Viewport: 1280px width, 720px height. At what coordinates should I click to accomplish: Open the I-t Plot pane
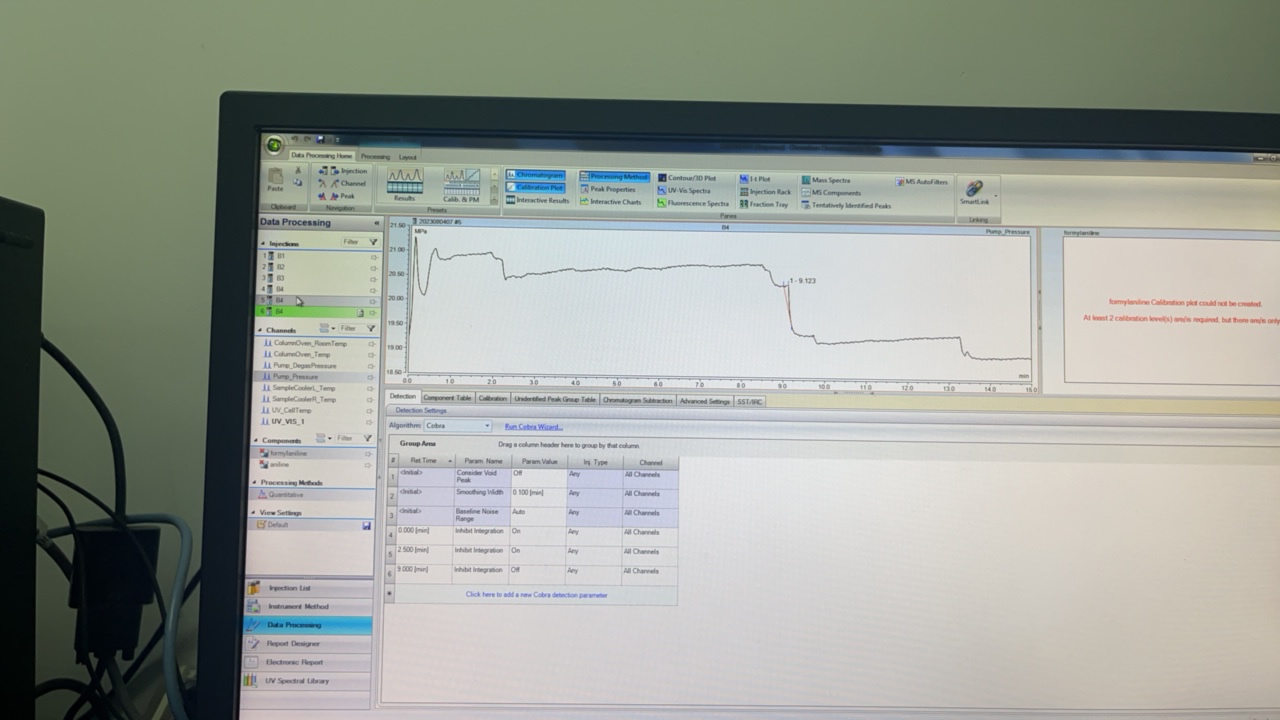pyautogui.click(x=755, y=179)
